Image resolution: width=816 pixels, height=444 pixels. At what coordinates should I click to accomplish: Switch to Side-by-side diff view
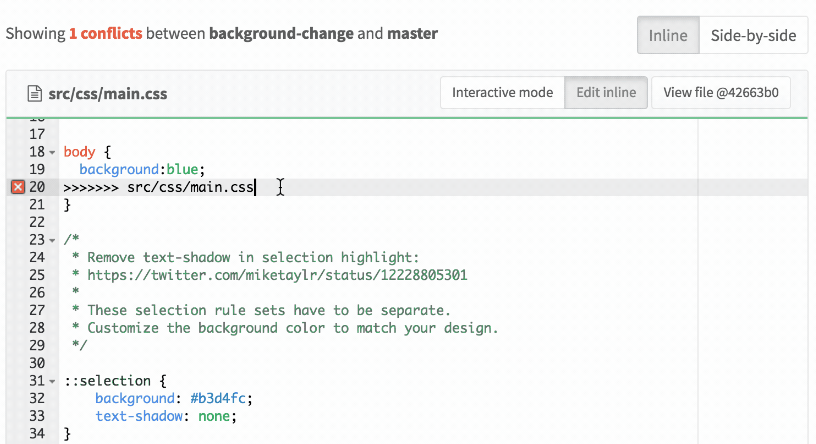click(752, 35)
